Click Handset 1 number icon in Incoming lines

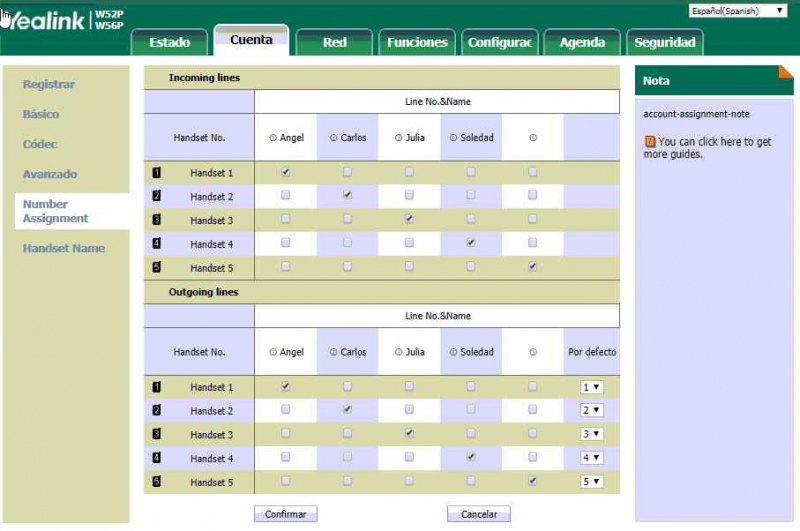pos(156,173)
